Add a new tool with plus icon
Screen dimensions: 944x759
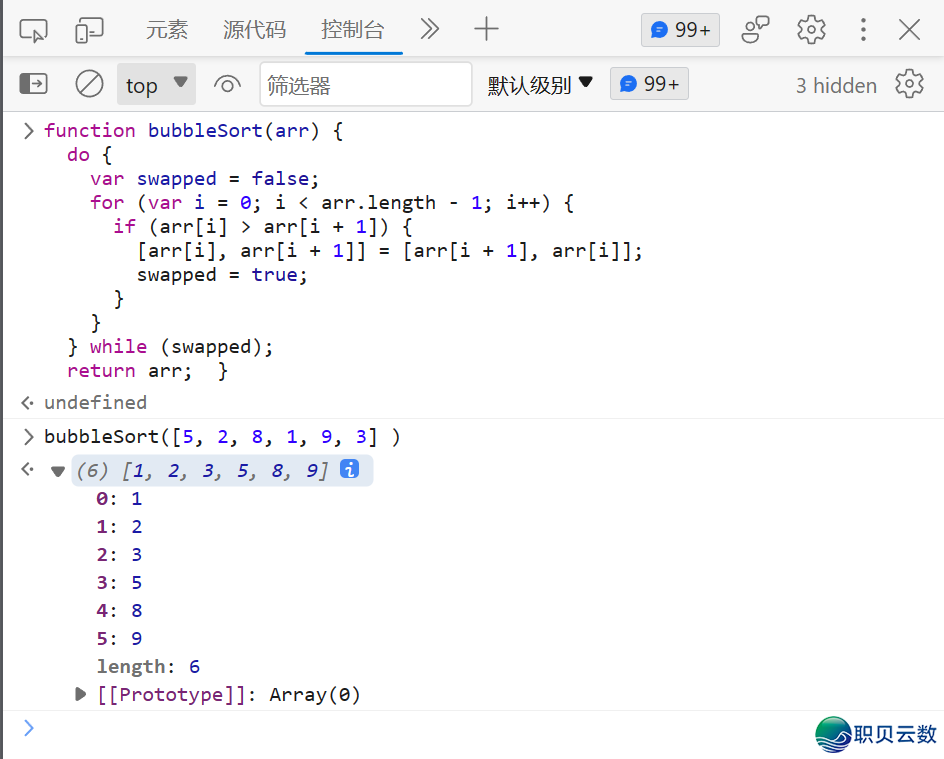[x=486, y=30]
